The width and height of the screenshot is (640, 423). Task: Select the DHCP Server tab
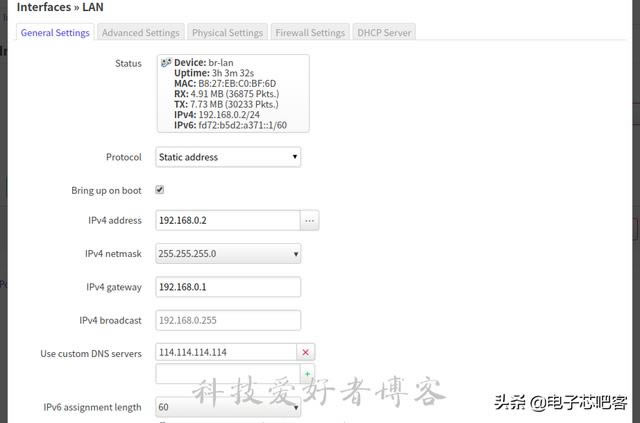pyautogui.click(x=384, y=32)
